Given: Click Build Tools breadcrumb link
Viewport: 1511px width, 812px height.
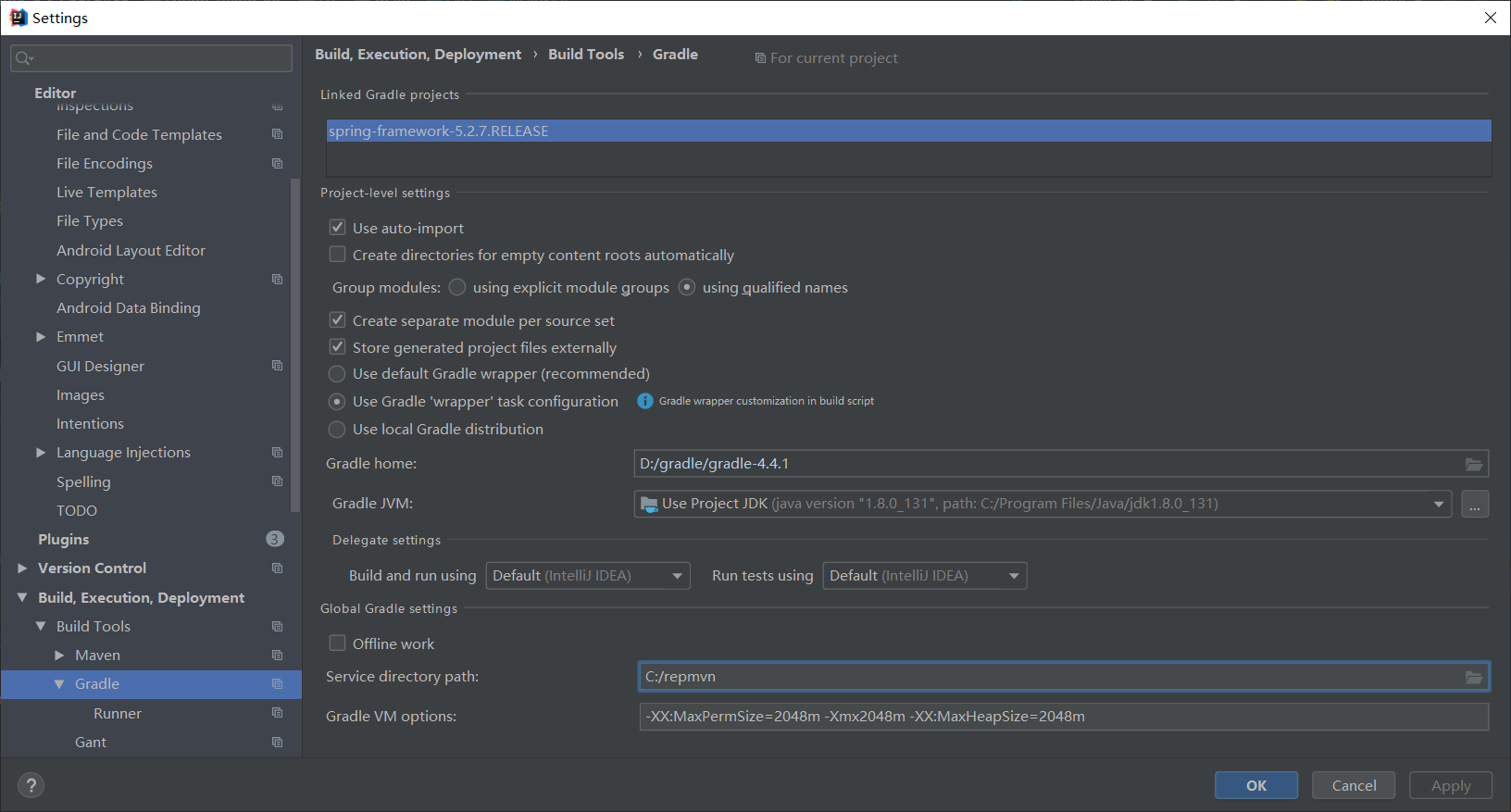Looking at the screenshot, I should pos(586,54).
